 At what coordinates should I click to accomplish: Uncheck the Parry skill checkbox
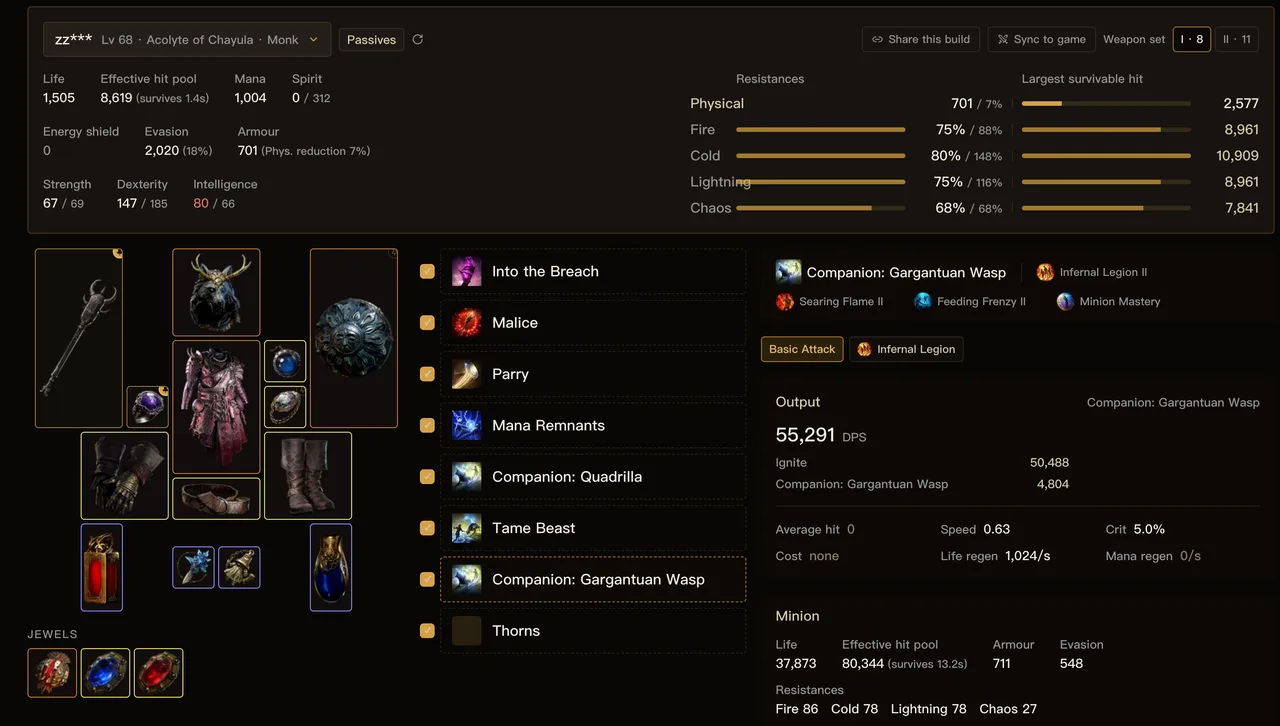click(x=427, y=374)
